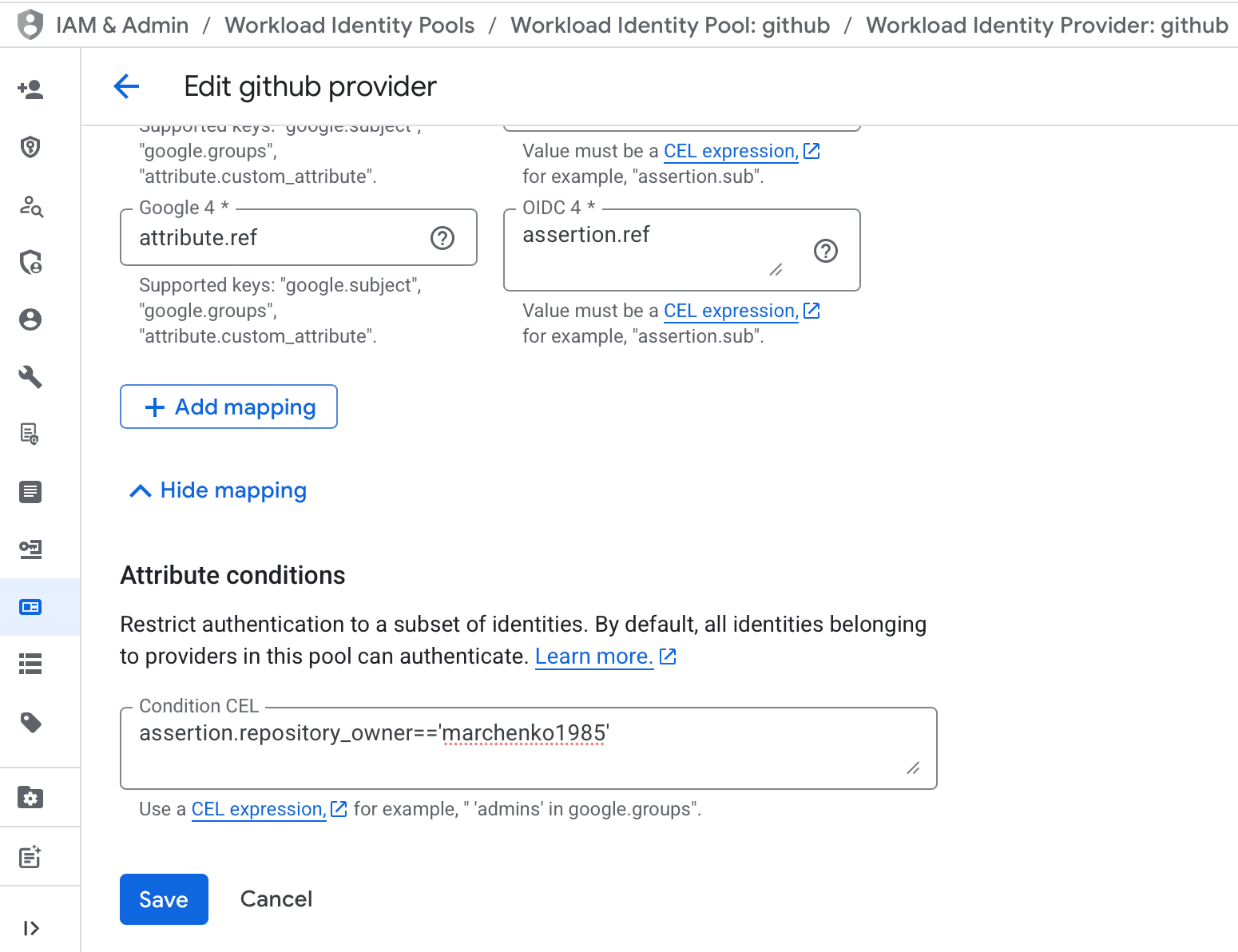Go to Workload Identity Pools breadcrumb
The height and width of the screenshot is (952, 1238).
(349, 25)
